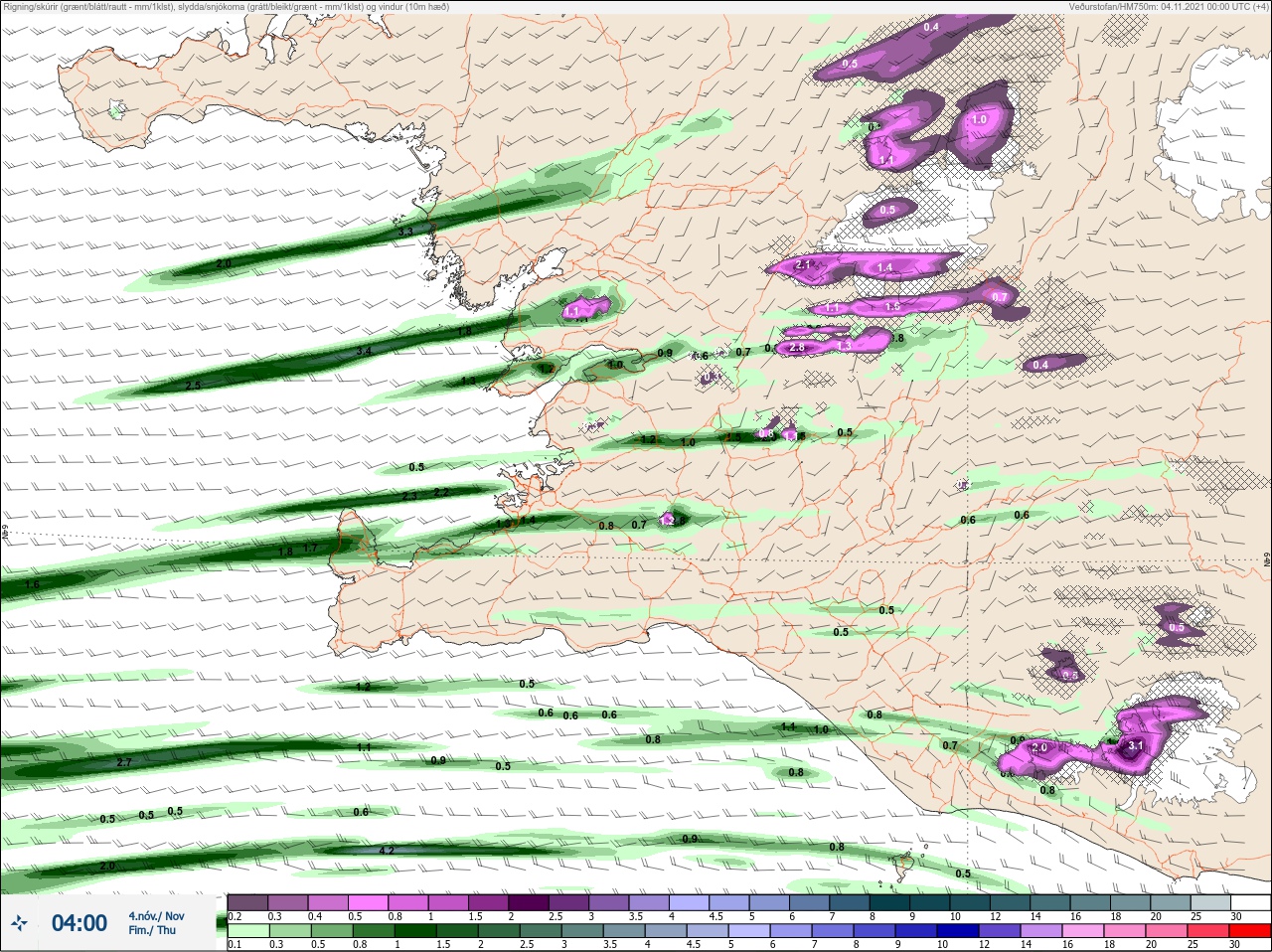Click the 2.3 rainfall value on the map
The height and width of the screenshot is (952, 1272).
(x=409, y=496)
